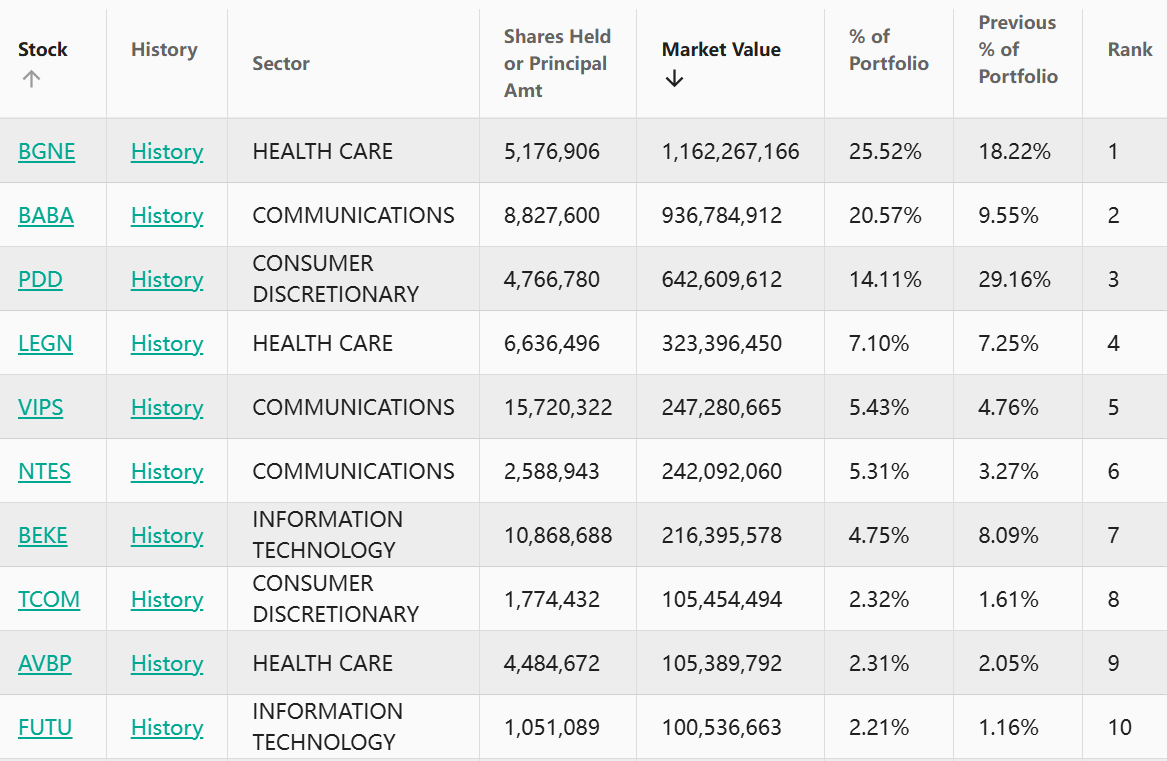This screenshot has width=1167, height=761.
Task: Open the BGNE stock link
Action: pos(46,152)
